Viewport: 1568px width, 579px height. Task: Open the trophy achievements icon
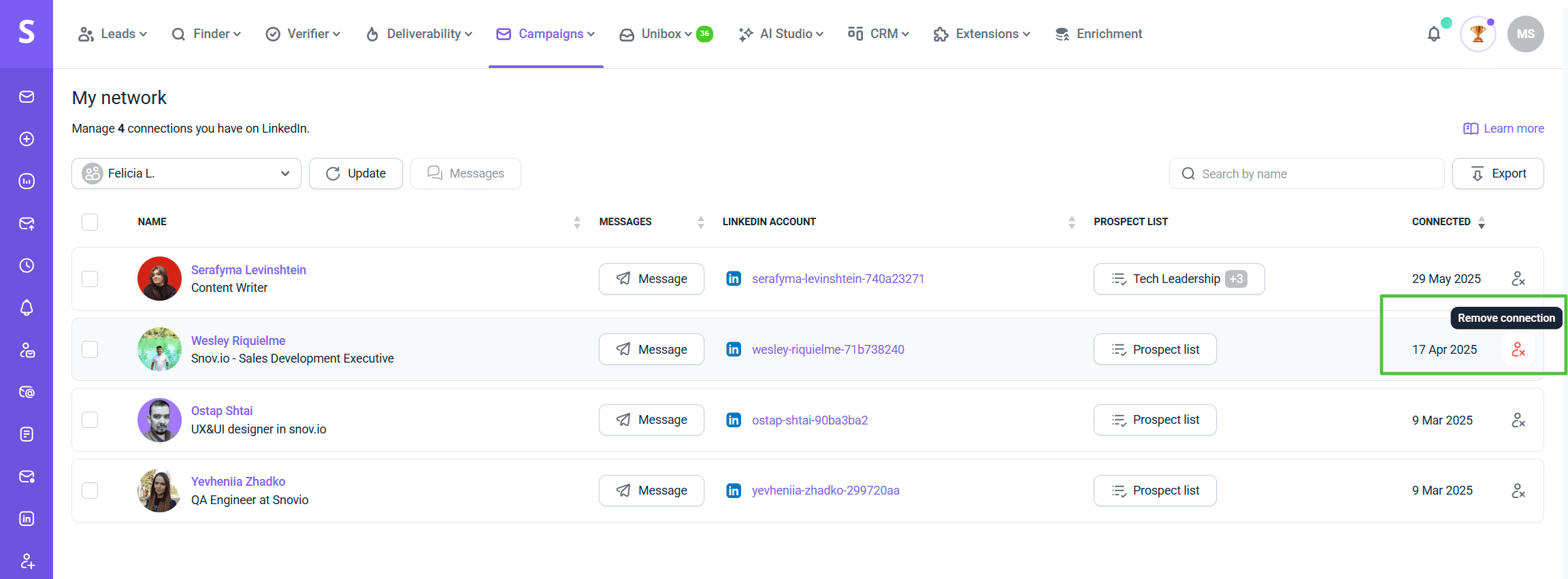click(x=1477, y=34)
